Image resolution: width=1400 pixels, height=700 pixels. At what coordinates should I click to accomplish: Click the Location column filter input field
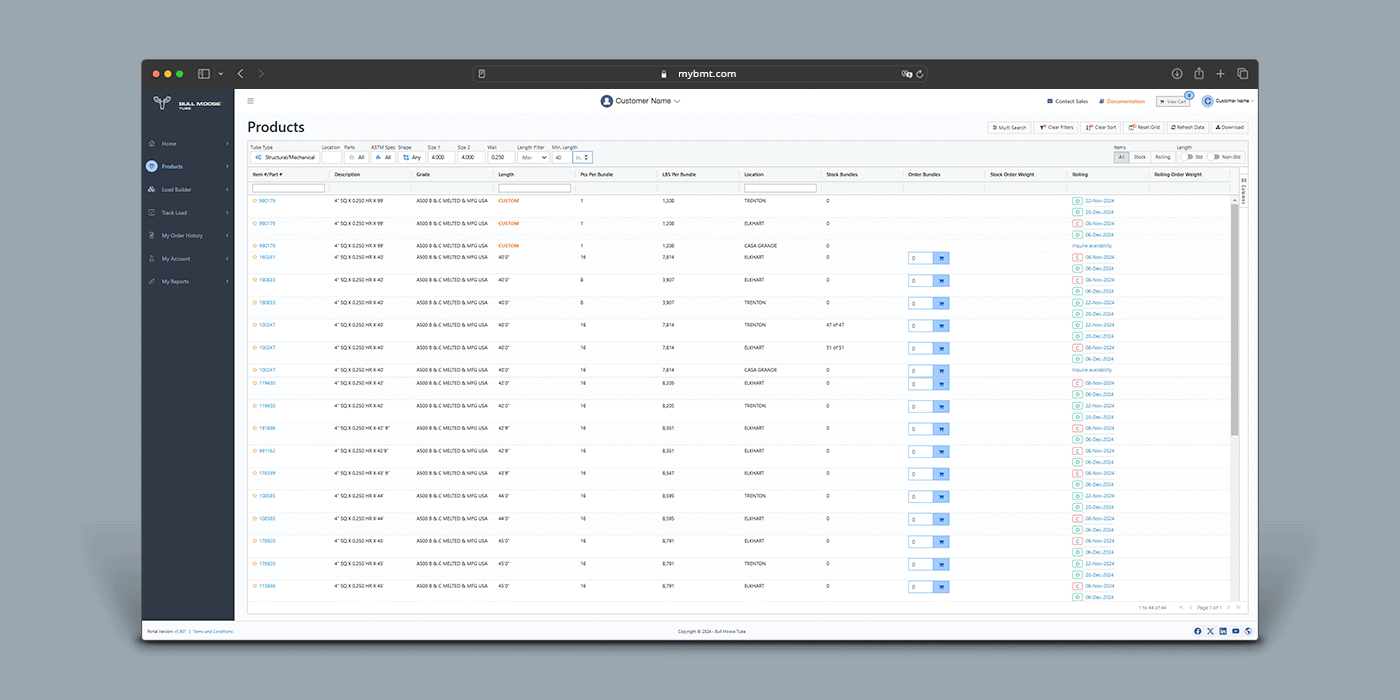pyautogui.click(x=780, y=188)
